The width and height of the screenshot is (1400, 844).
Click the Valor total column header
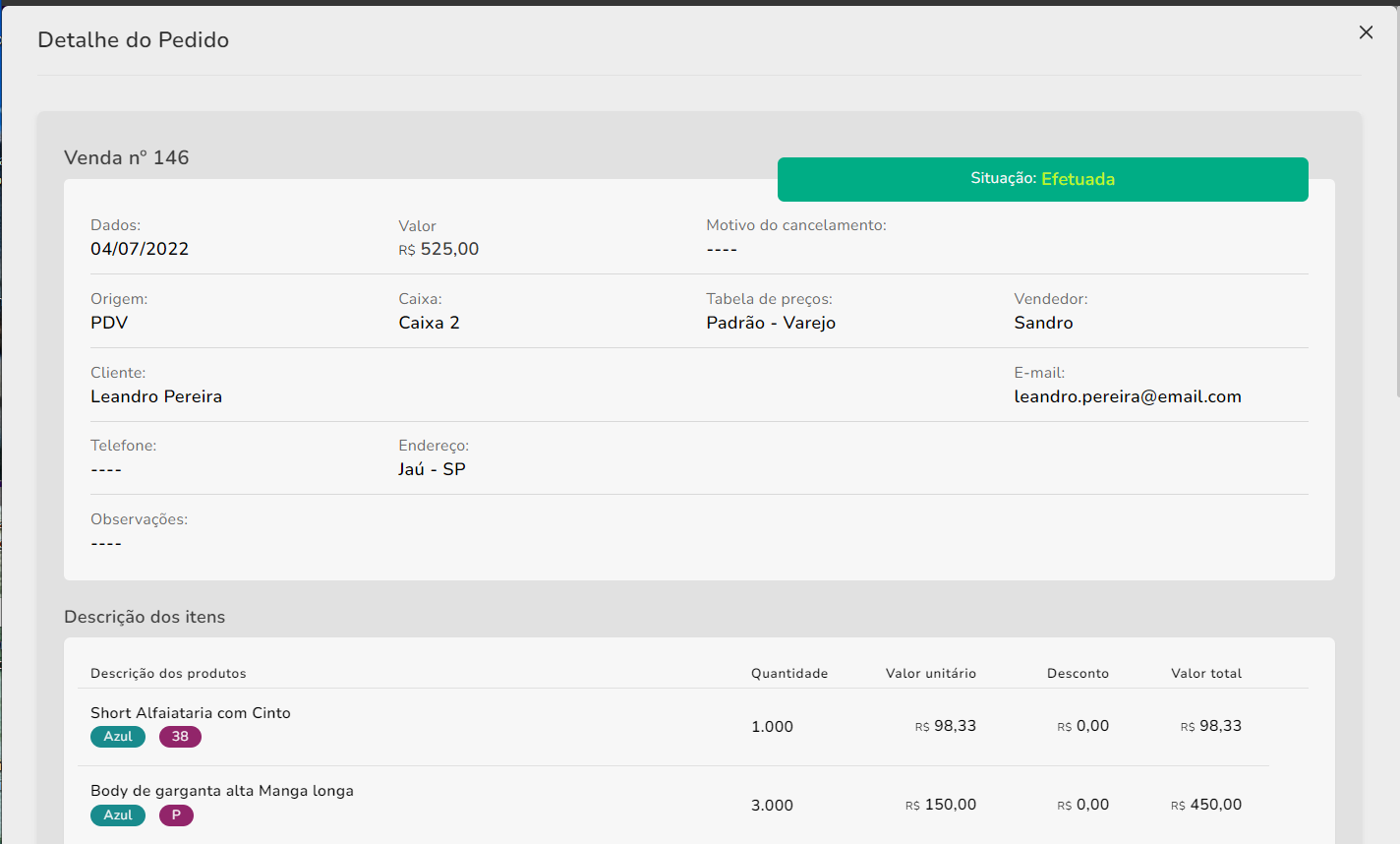[1206, 674]
